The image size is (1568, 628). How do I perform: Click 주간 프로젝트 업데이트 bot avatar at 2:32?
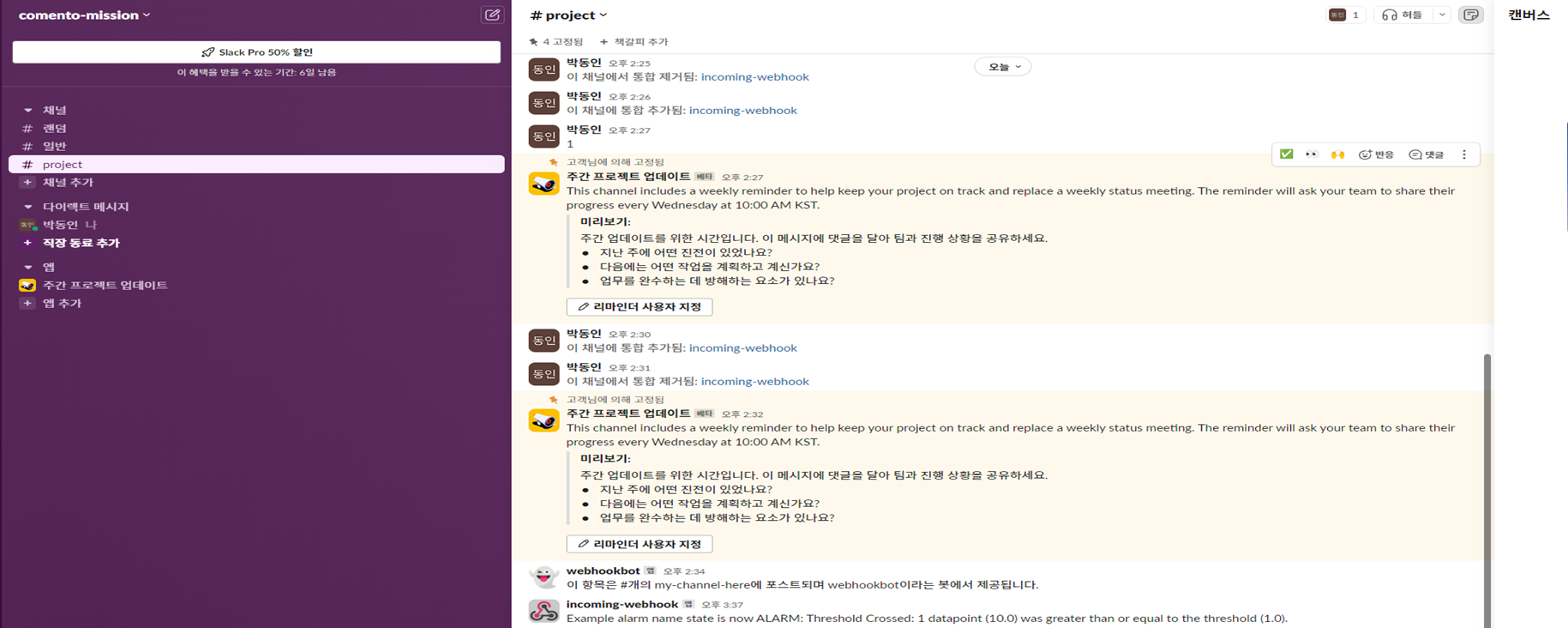tap(544, 420)
